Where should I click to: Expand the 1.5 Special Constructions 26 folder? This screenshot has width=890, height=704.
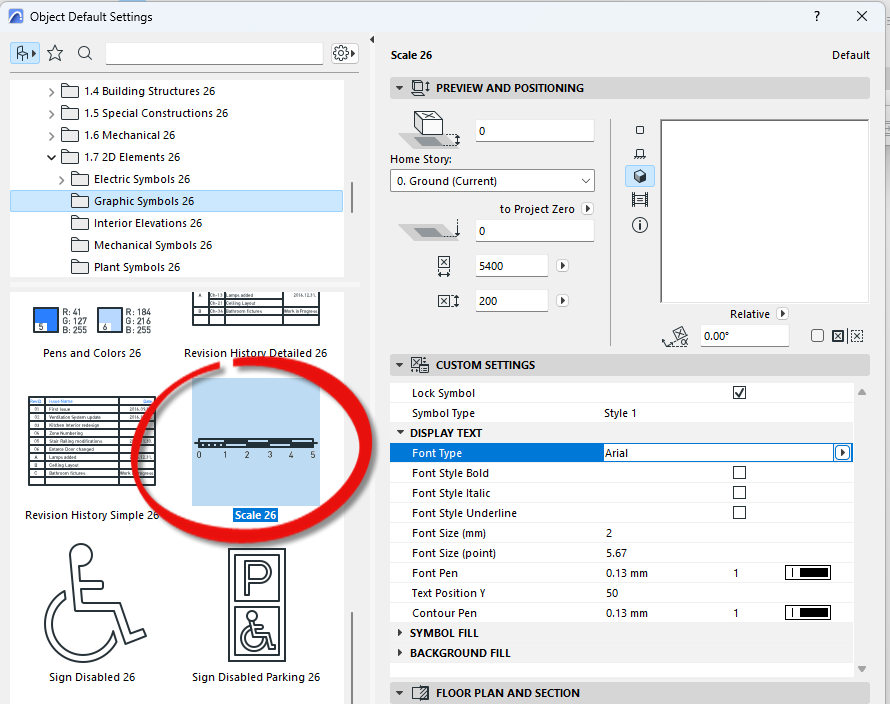click(x=51, y=114)
